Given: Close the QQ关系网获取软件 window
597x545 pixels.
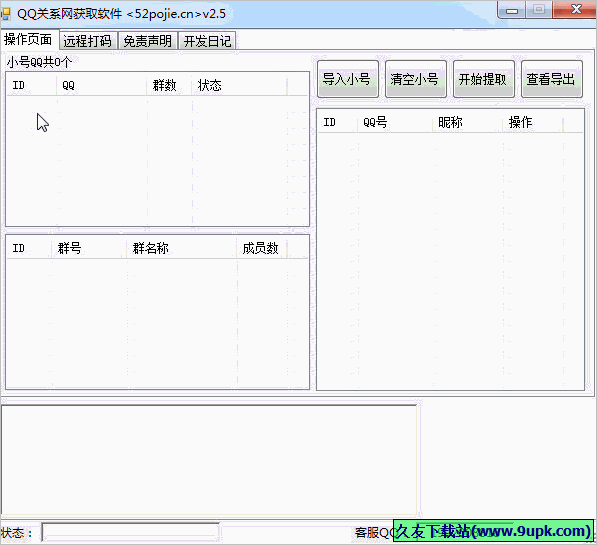Looking at the screenshot, I should click(574, 10).
